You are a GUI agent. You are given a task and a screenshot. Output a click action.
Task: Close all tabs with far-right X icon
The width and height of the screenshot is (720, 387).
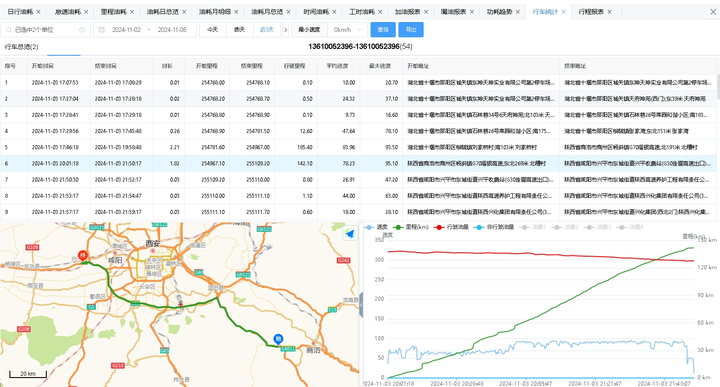pyautogui.click(x=713, y=12)
